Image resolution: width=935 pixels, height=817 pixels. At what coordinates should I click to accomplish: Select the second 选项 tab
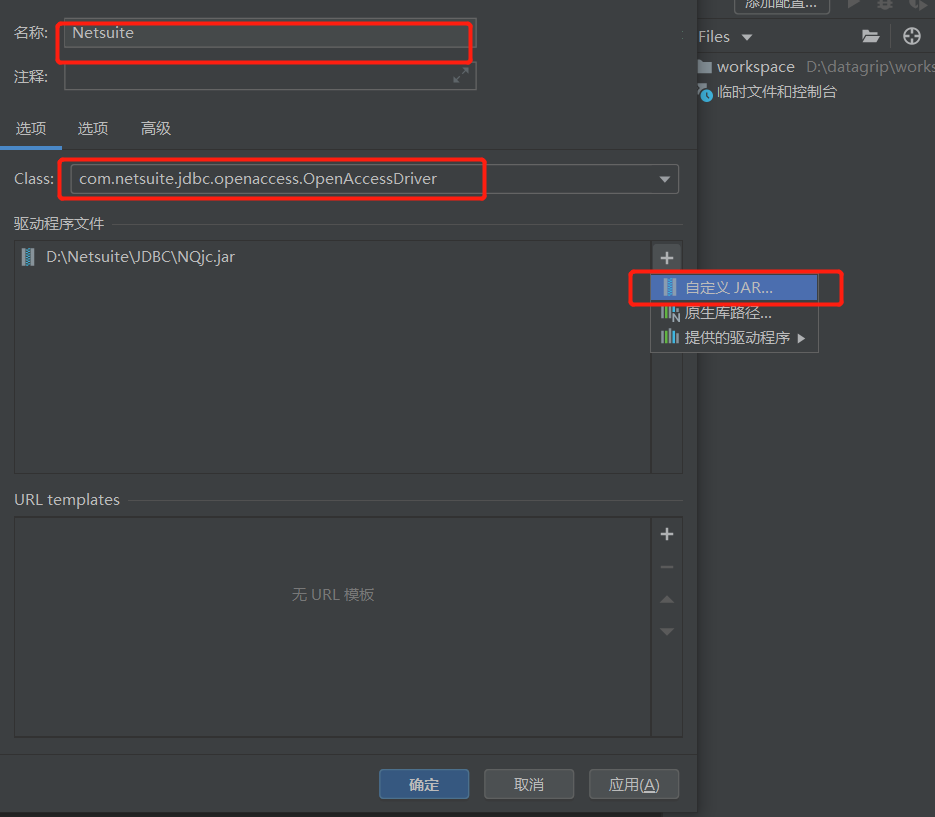pyautogui.click(x=92, y=128)
